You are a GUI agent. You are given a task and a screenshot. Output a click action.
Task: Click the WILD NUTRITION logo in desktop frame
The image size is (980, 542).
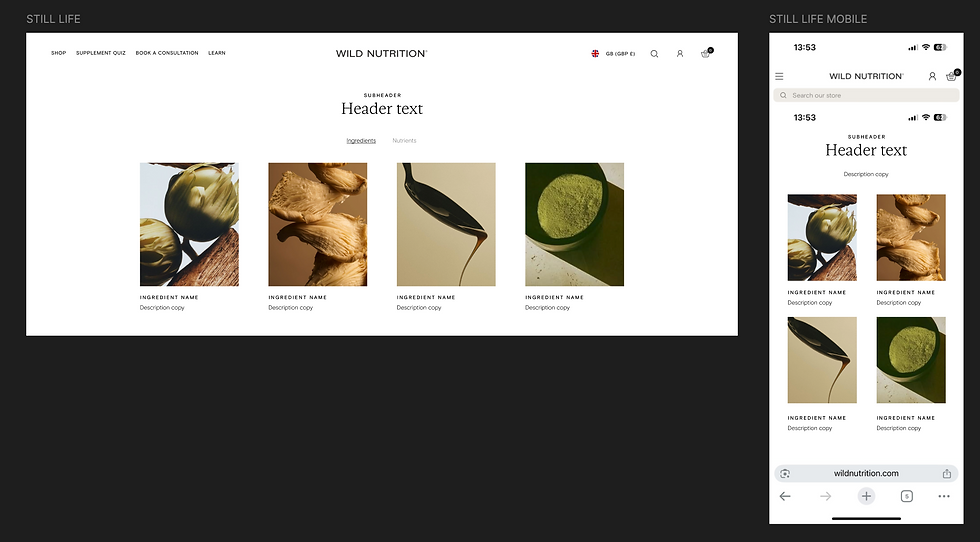pos(382,54)
